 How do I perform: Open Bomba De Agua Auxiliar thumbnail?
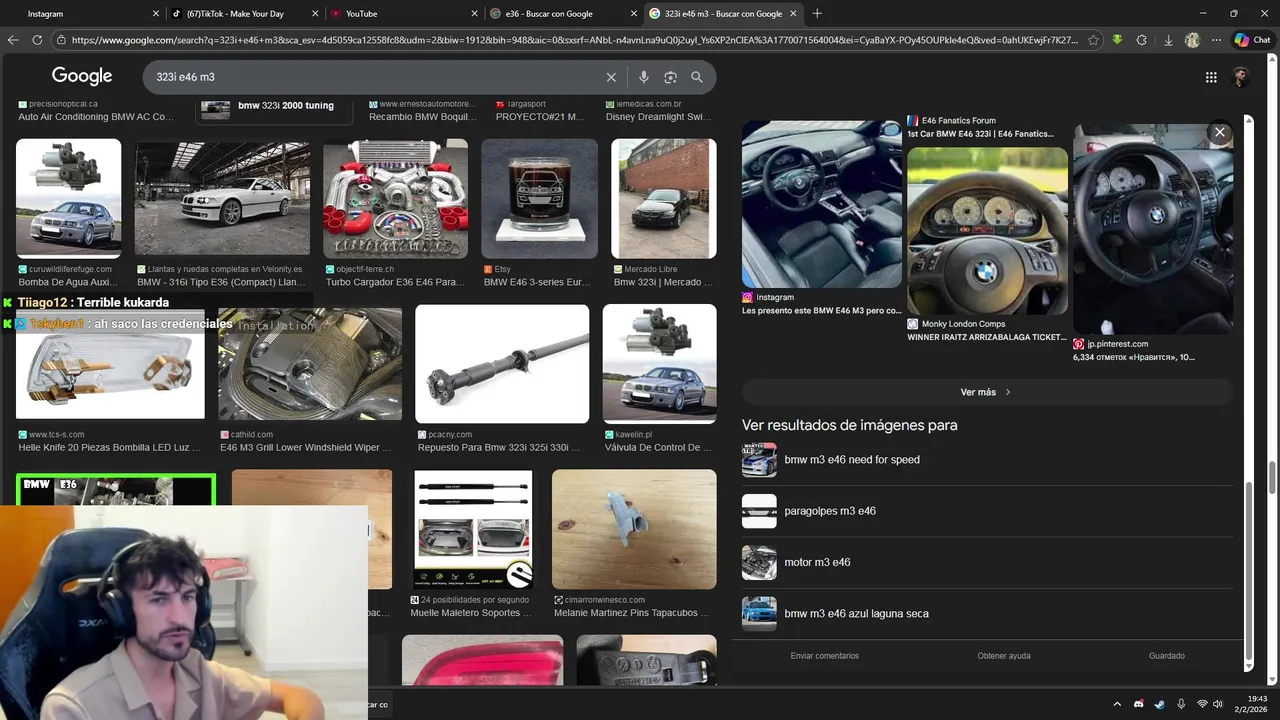pyautogui.click(x=69, y=198)
